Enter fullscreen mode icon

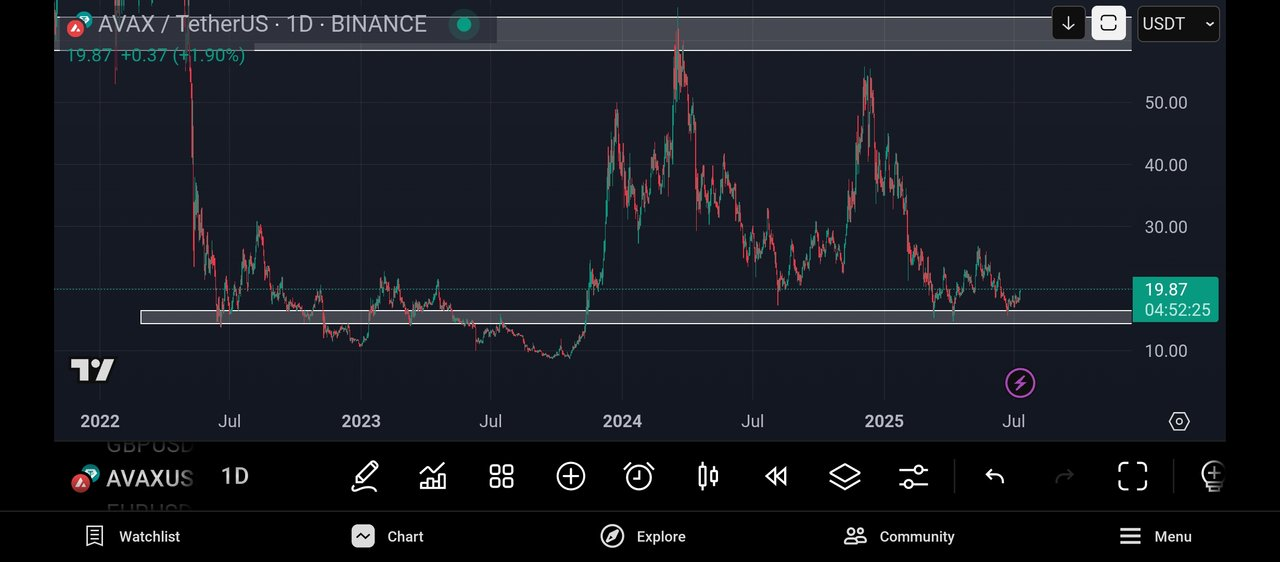(1132, 476)
